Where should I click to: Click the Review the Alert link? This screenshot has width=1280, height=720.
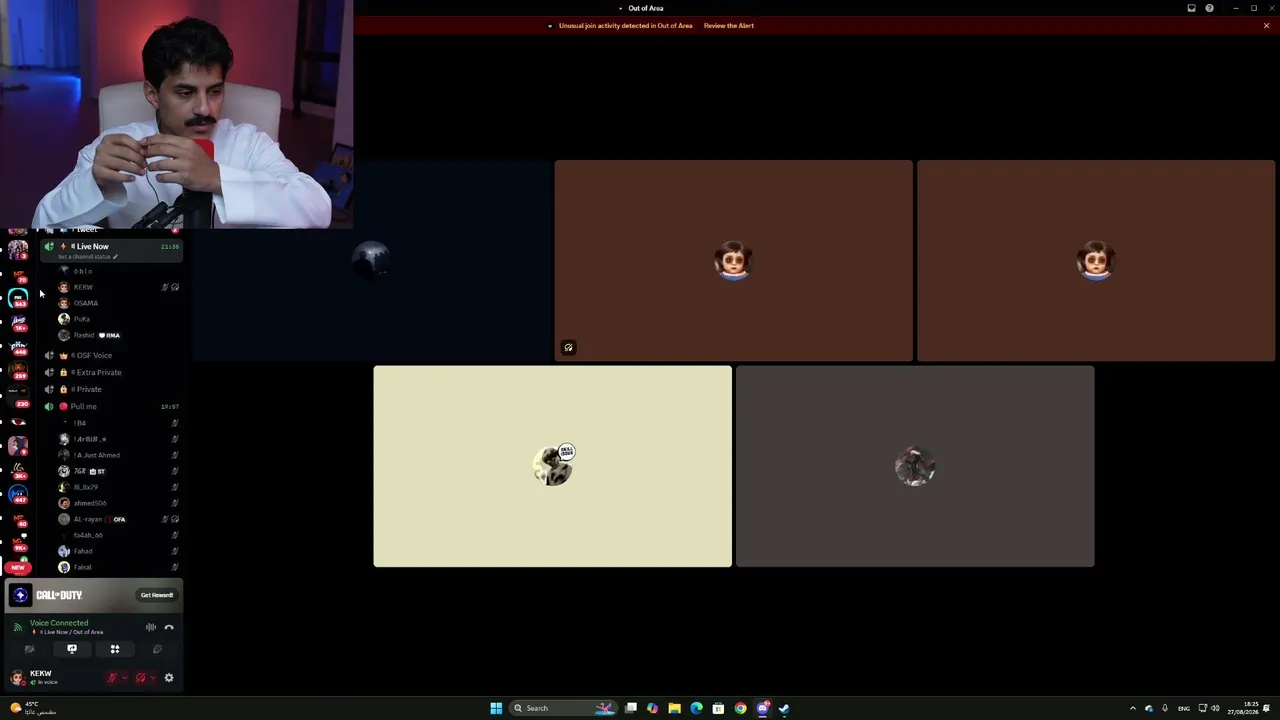tap(729, 26)
